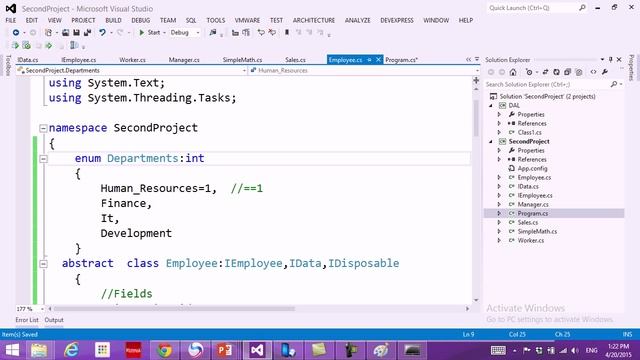Click Collapse All in Solution Explorer
640x360 pixels.
pyautogui.click(x=567, y=72)
